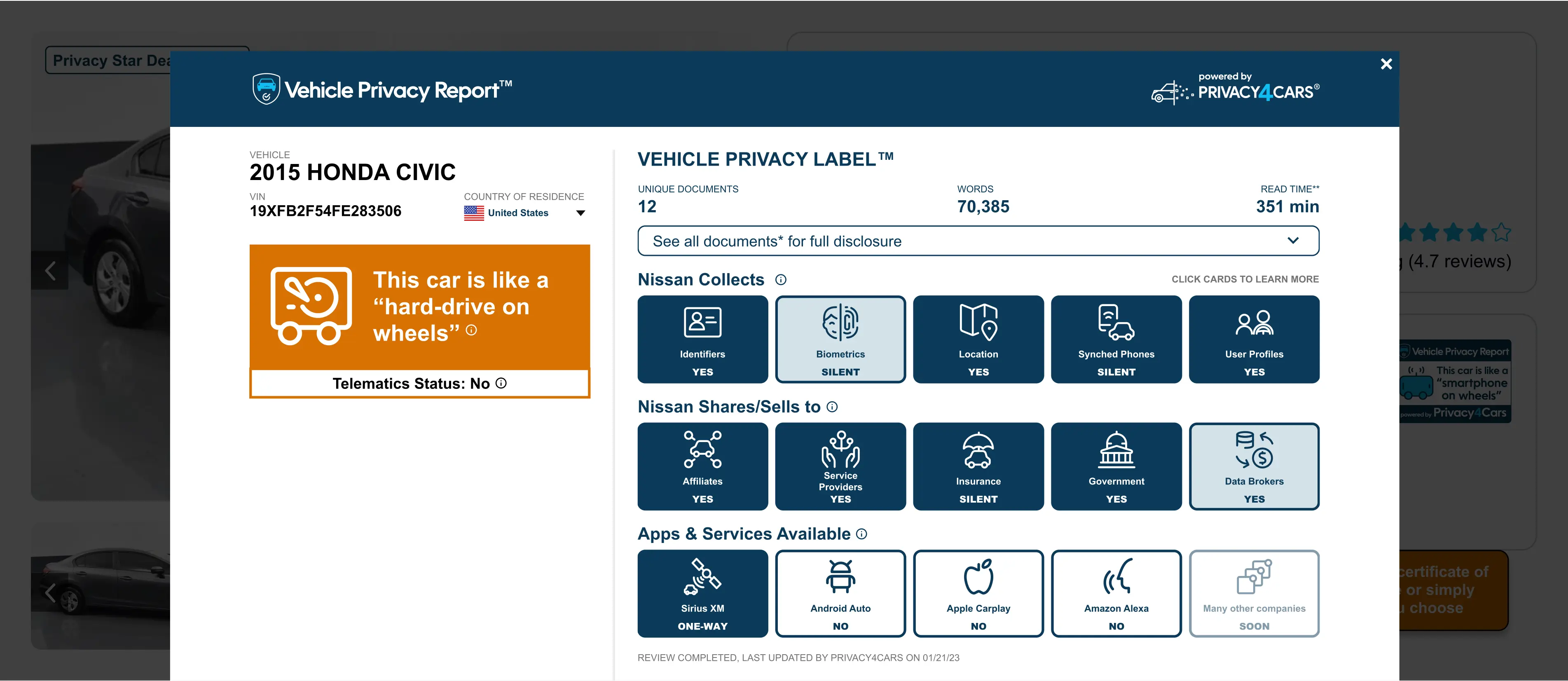Click info icon beside Nissan Collects
1568x681 pixels.
click(x=780, y=280)
